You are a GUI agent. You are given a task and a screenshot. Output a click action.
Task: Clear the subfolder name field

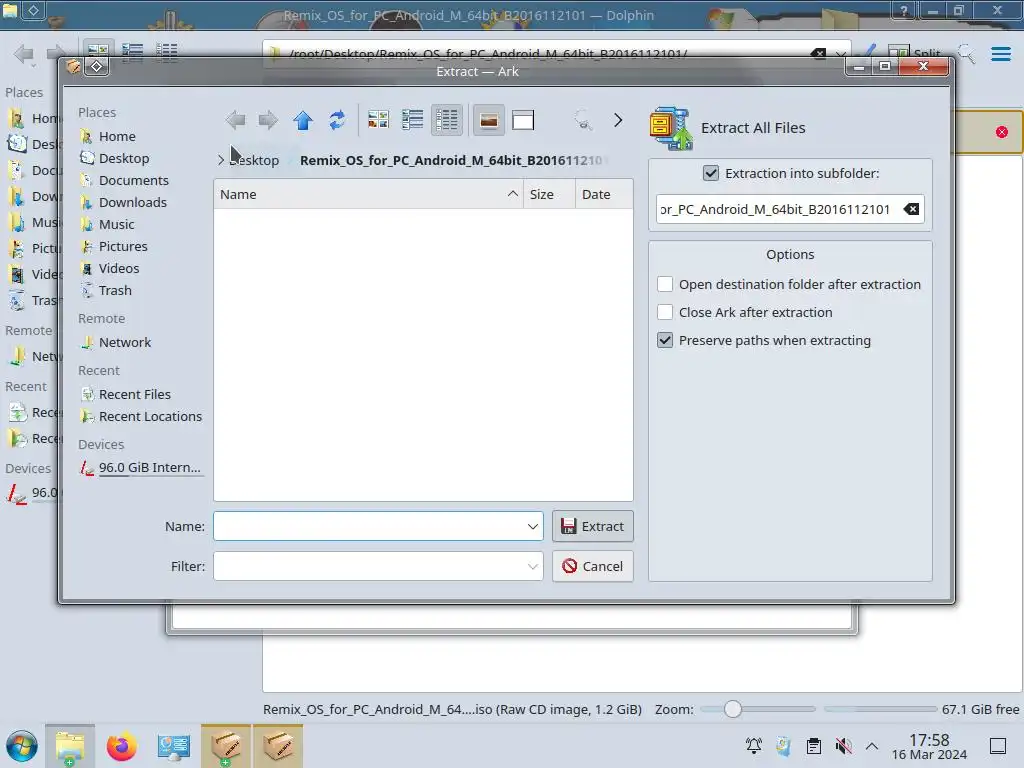(x=911, y=209)
